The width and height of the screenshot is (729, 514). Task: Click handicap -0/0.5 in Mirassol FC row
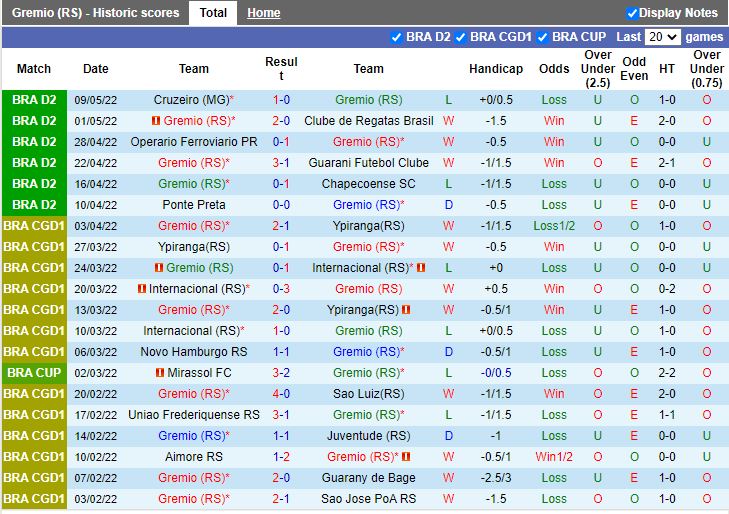[496, 373]
